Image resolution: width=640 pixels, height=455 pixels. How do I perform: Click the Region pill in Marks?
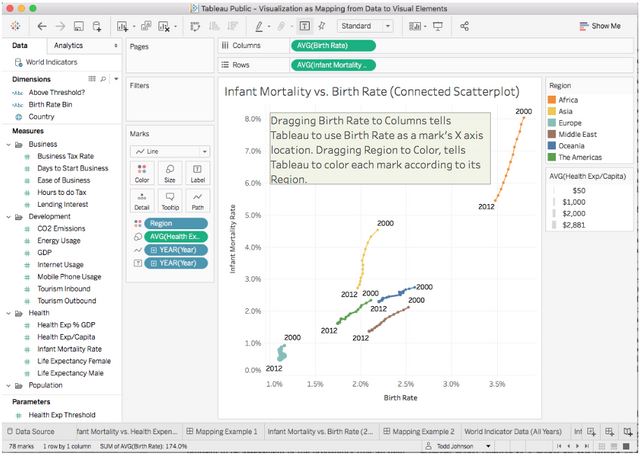click(176, 223)
